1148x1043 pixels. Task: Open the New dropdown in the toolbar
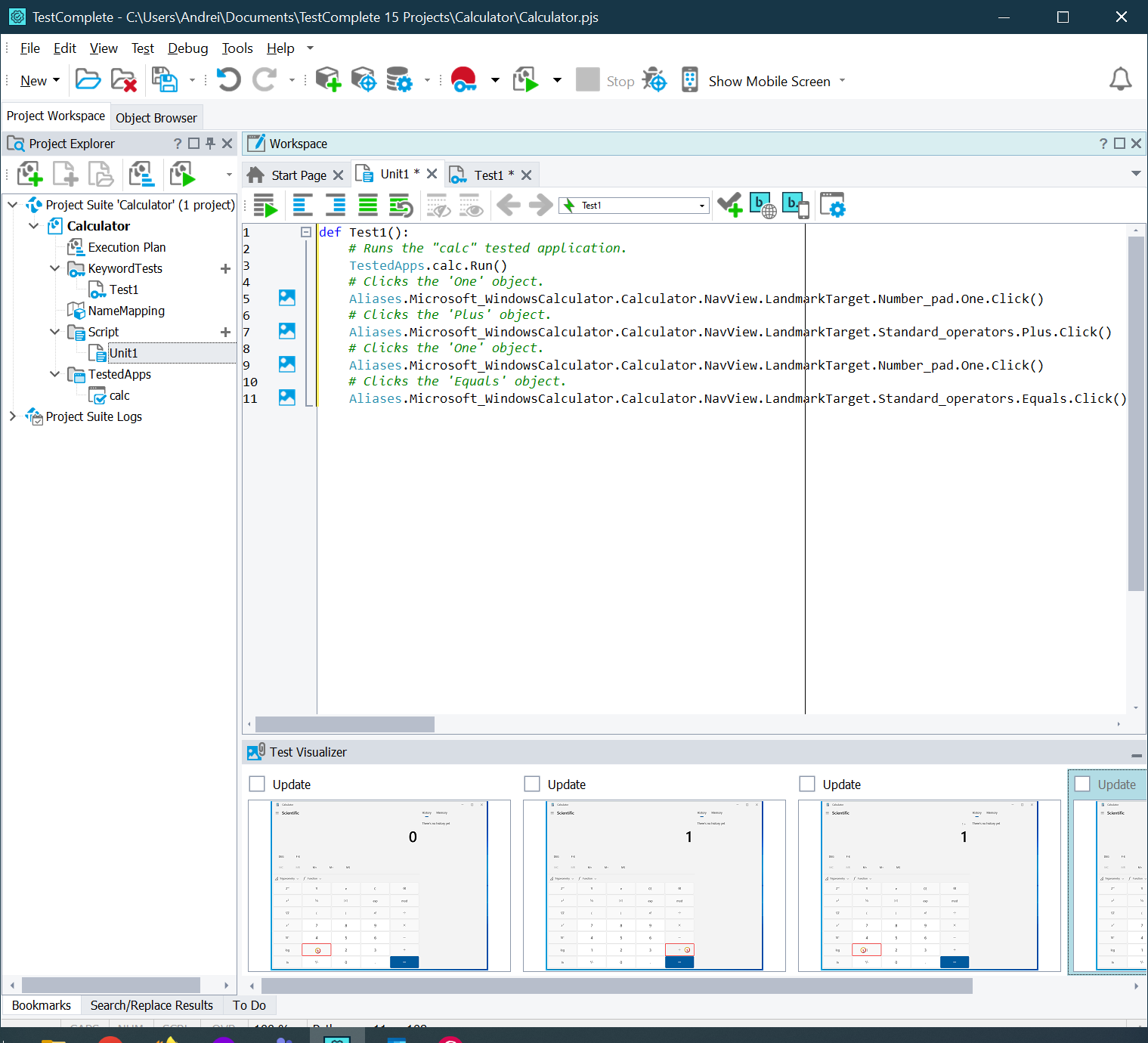(40, 81)
